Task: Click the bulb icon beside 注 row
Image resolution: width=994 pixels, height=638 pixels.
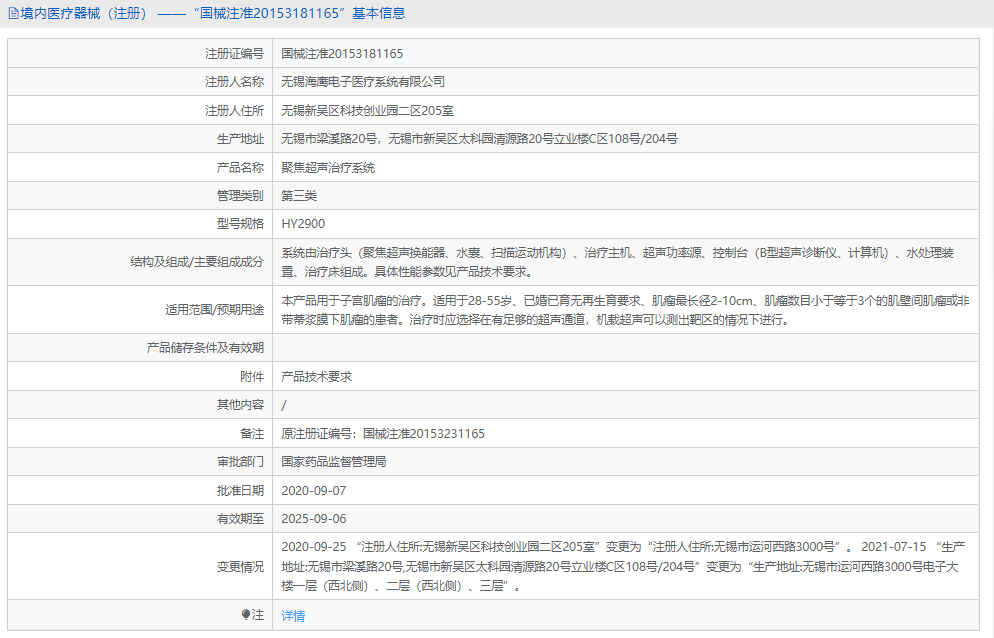Action: click(247, 617)
